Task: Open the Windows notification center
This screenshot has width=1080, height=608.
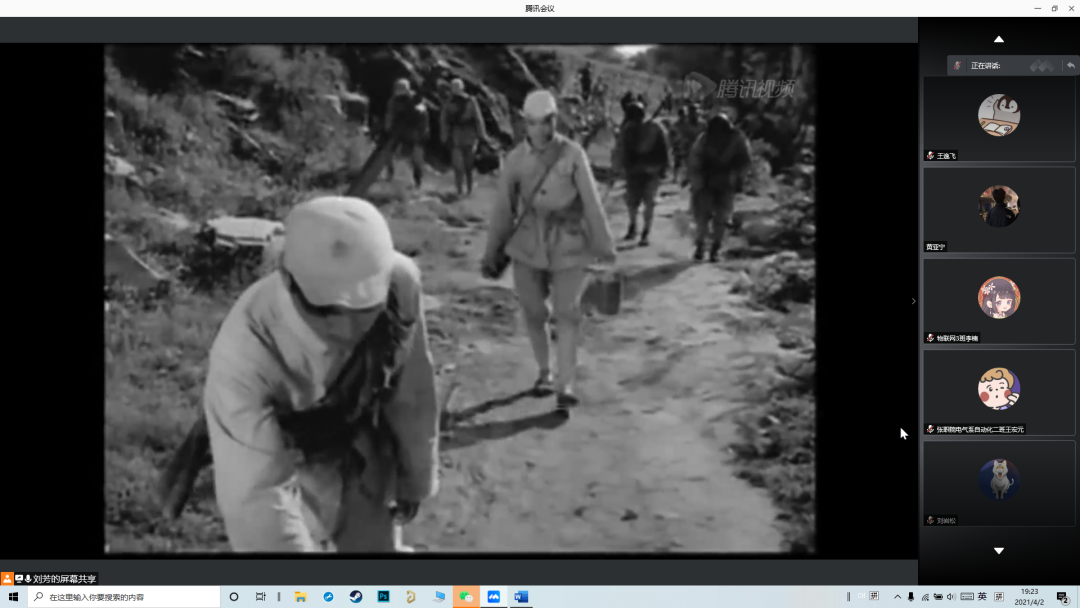Action: (x=1063, y=597)
